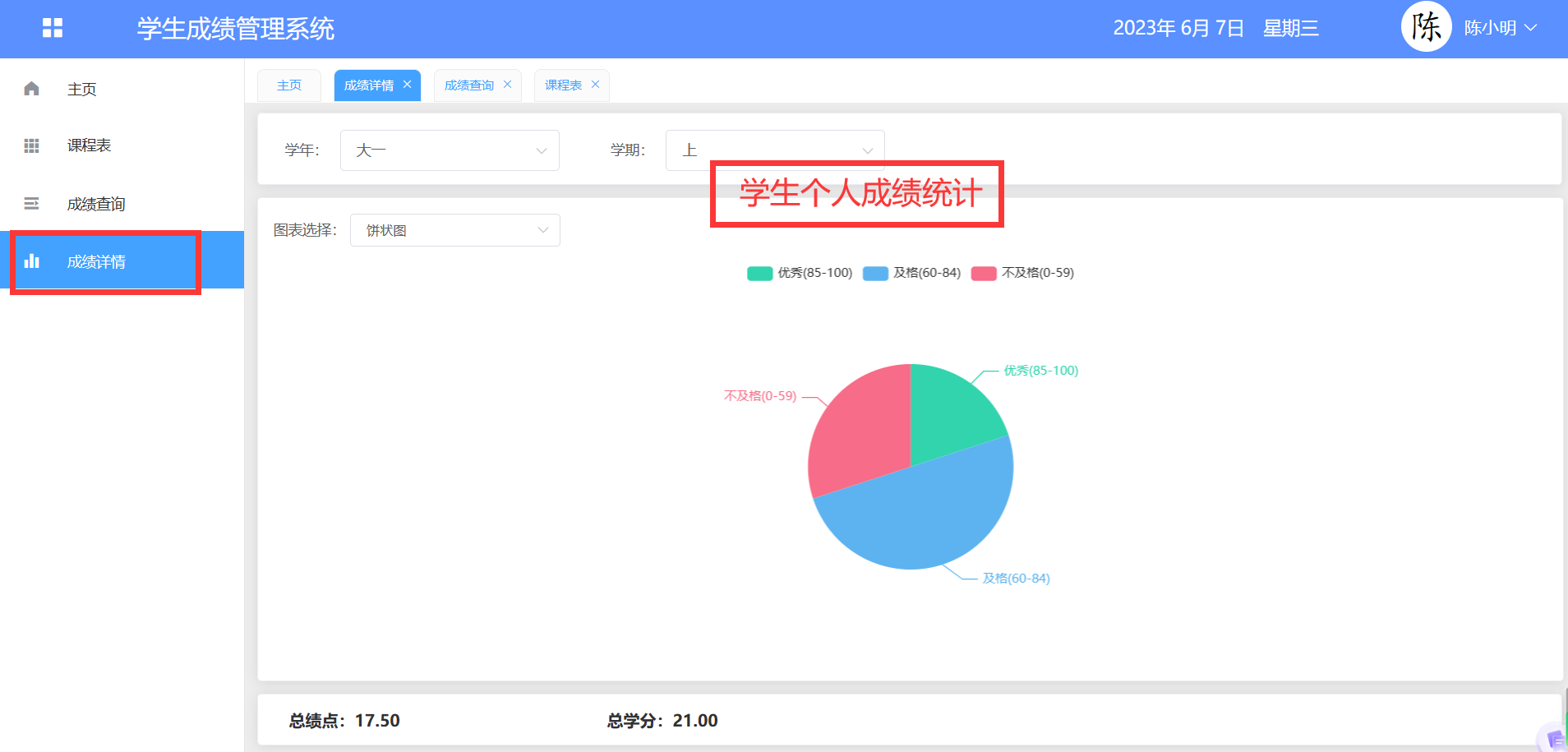Open the 图表选择 dropdown showing 饼状图
The height and width of the screenshot is (752, 1568).
click(x=455, y=230)
